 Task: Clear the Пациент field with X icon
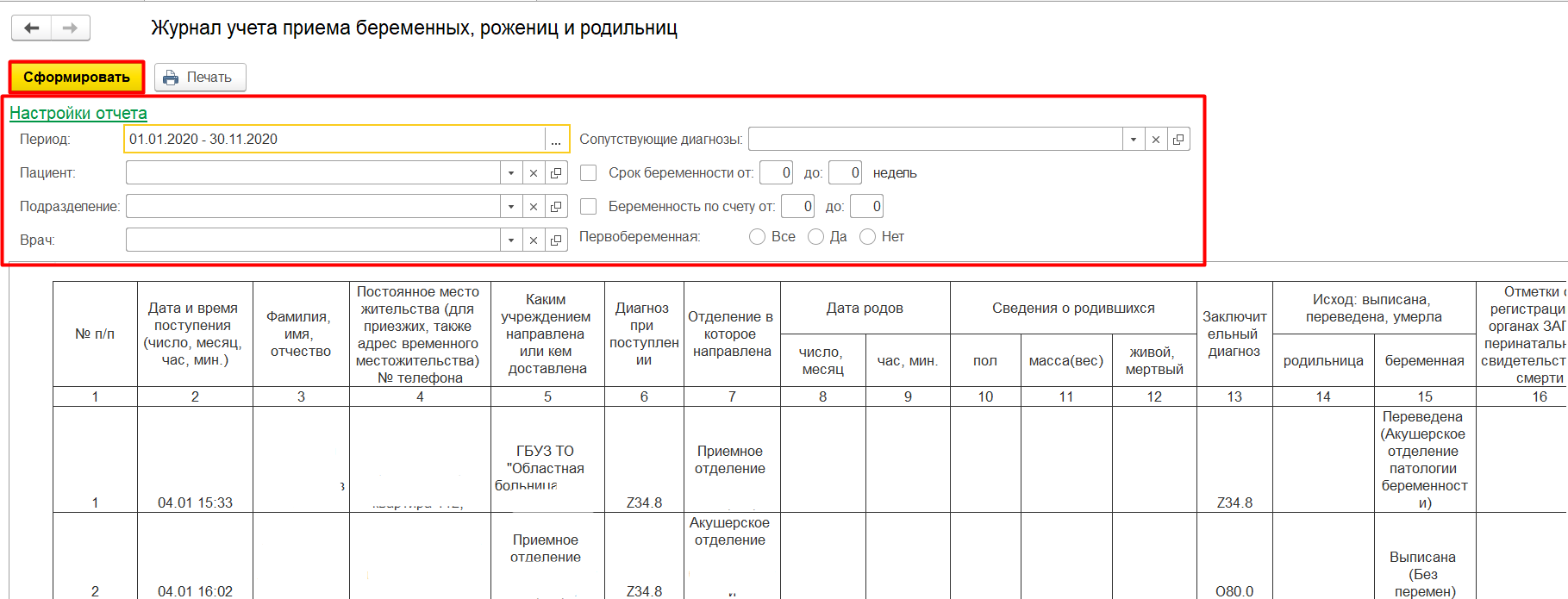pos(534,173)
